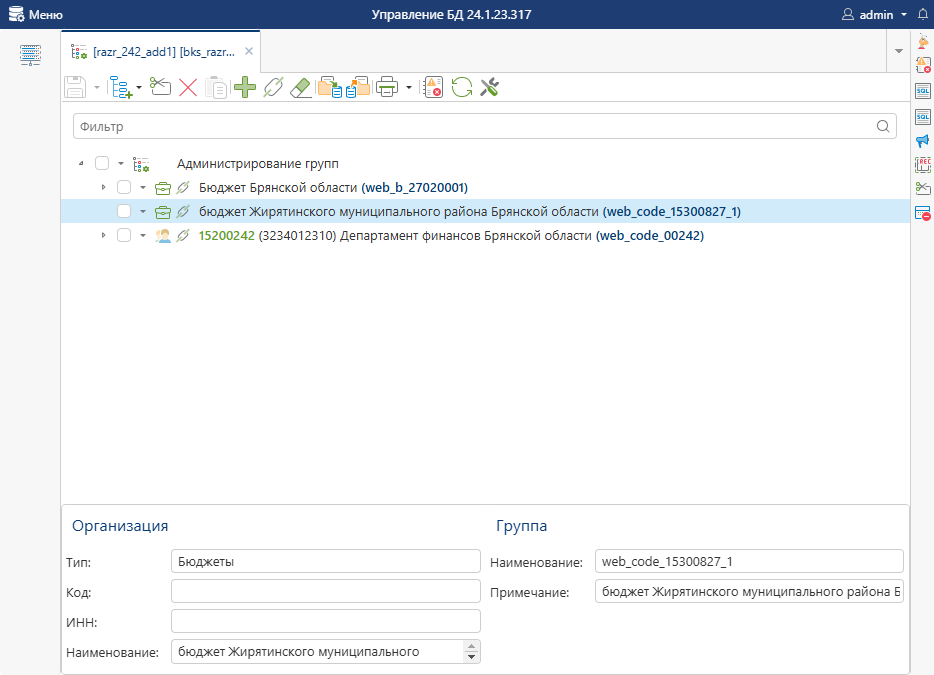Click the database-to-folder export icon
Viewport: 934px width, 675px height.
pyautogui.click(x=358, y=88)
